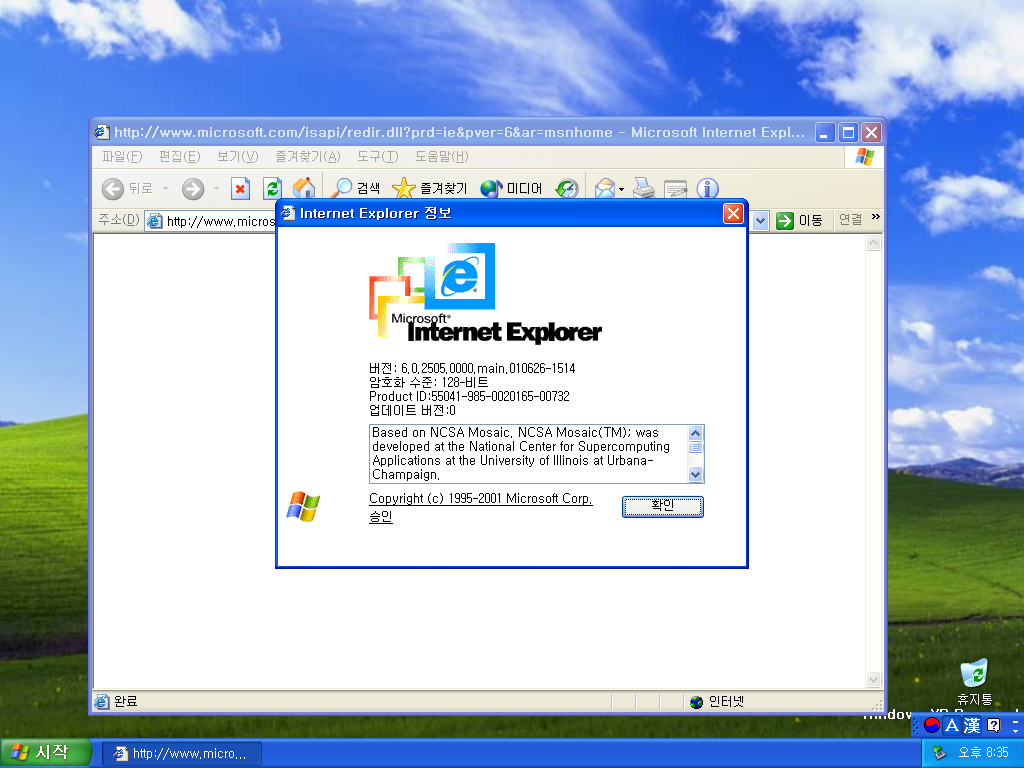Open the Recycle Bin (휴지통) desktop icon
1024x768 pixels.
(x=974, y=682)
